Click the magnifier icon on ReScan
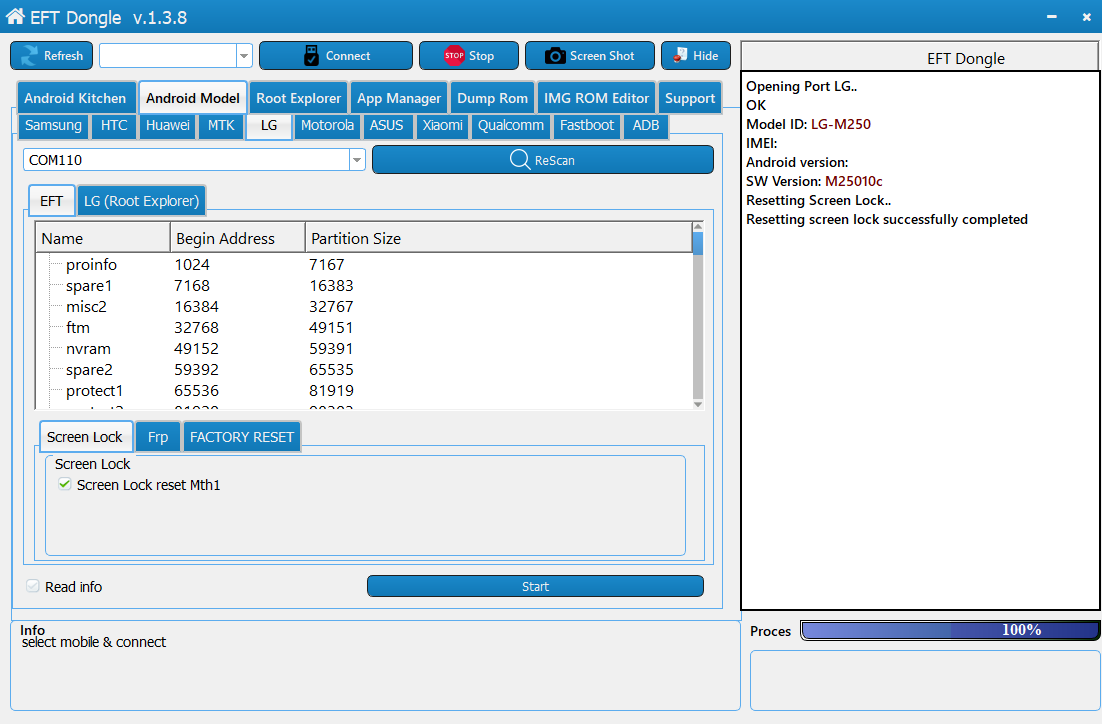This screenshot has width=1102, height=724. click(519, 160)
